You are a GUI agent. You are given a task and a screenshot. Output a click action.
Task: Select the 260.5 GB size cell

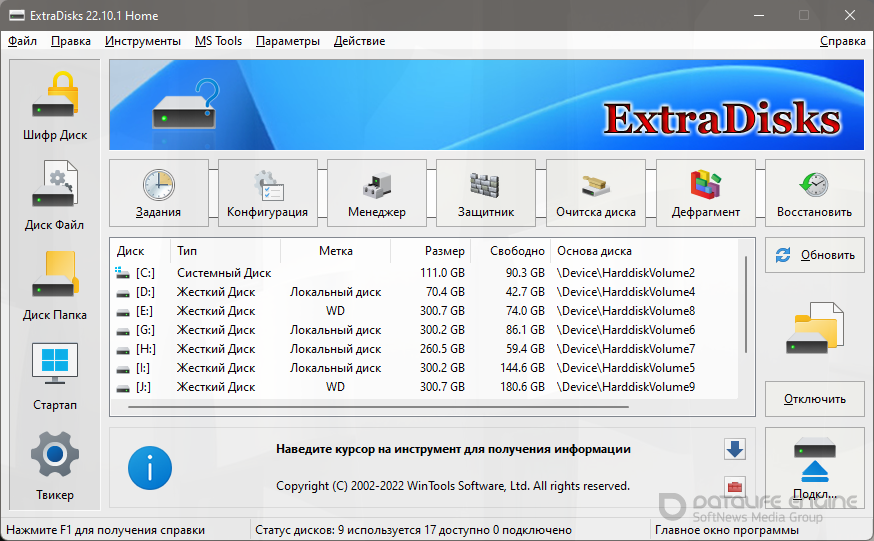tap(443, 349)
